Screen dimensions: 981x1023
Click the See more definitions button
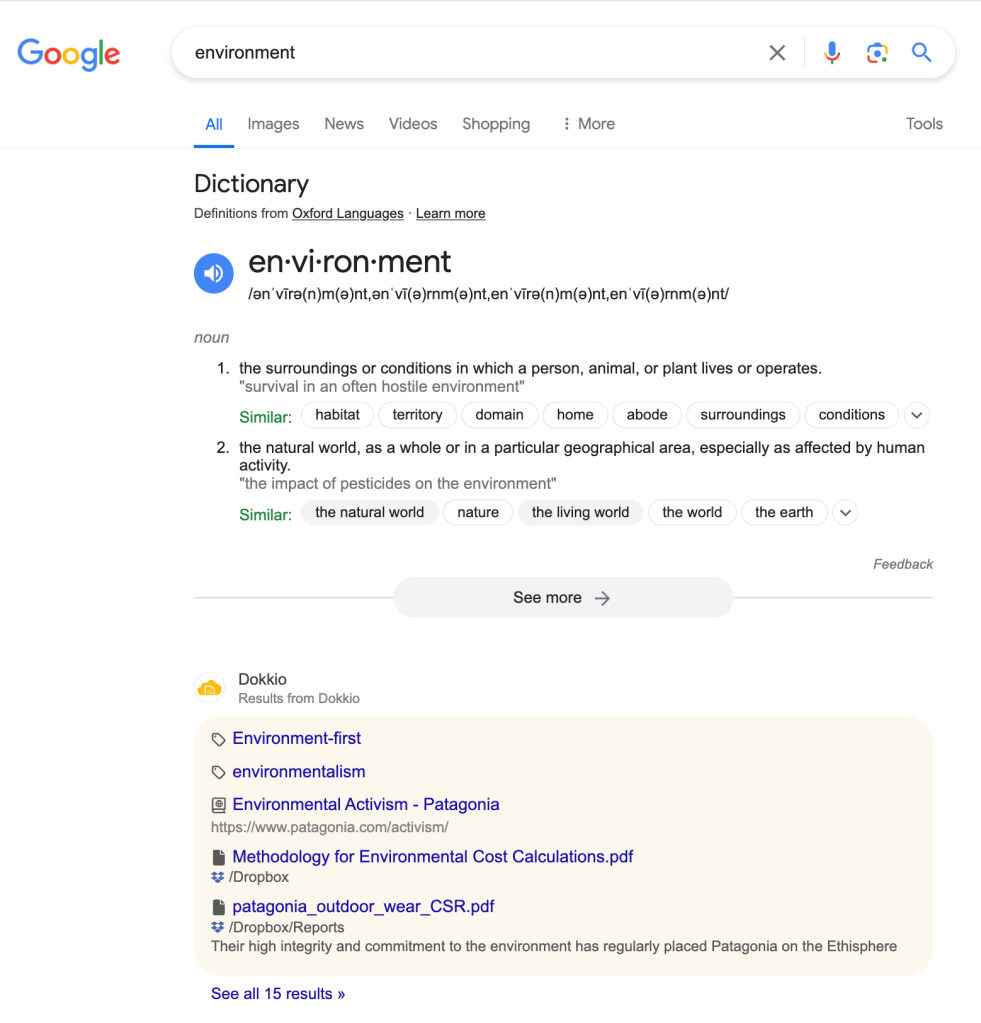[x=563, y=598]
